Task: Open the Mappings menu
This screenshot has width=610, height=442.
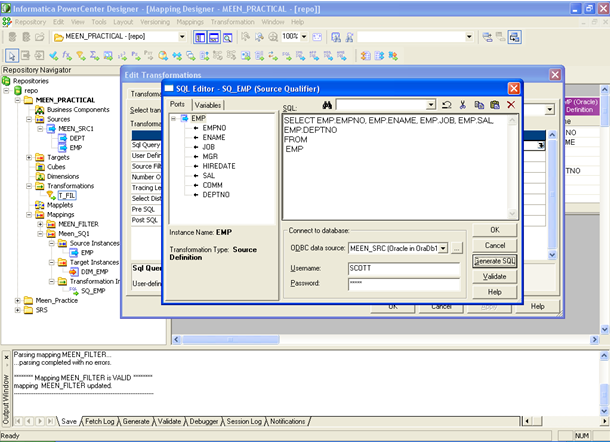Action: [x=190, y=22]
